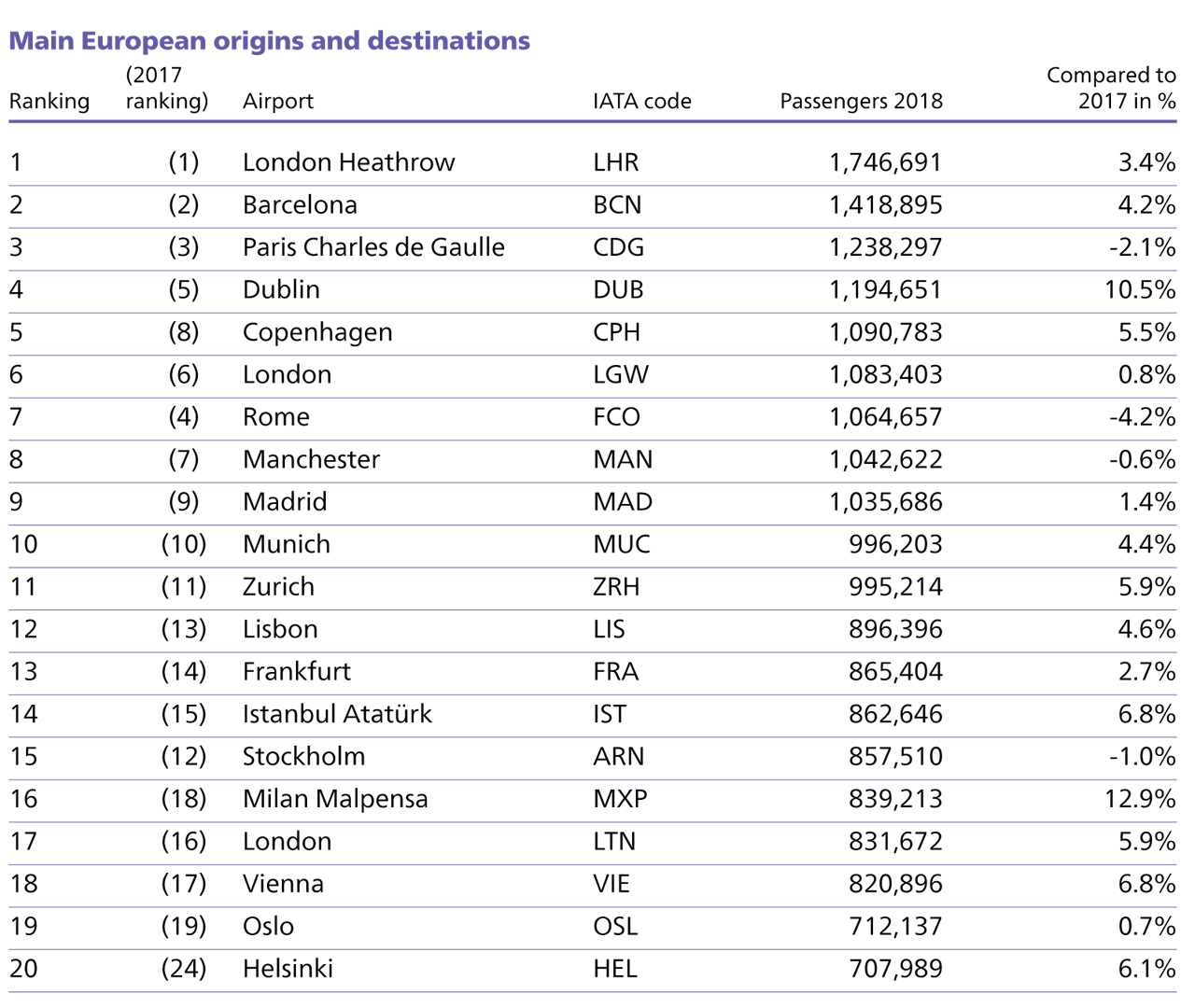Viewport: 1195px width, 1008px height.
Task: Click the title 'Main European origins and destinations'
Action: [270, 41]
